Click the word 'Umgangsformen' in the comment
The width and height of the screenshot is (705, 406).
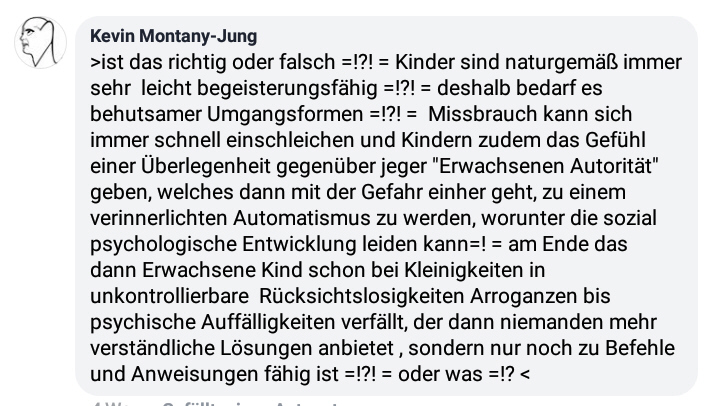285,115
